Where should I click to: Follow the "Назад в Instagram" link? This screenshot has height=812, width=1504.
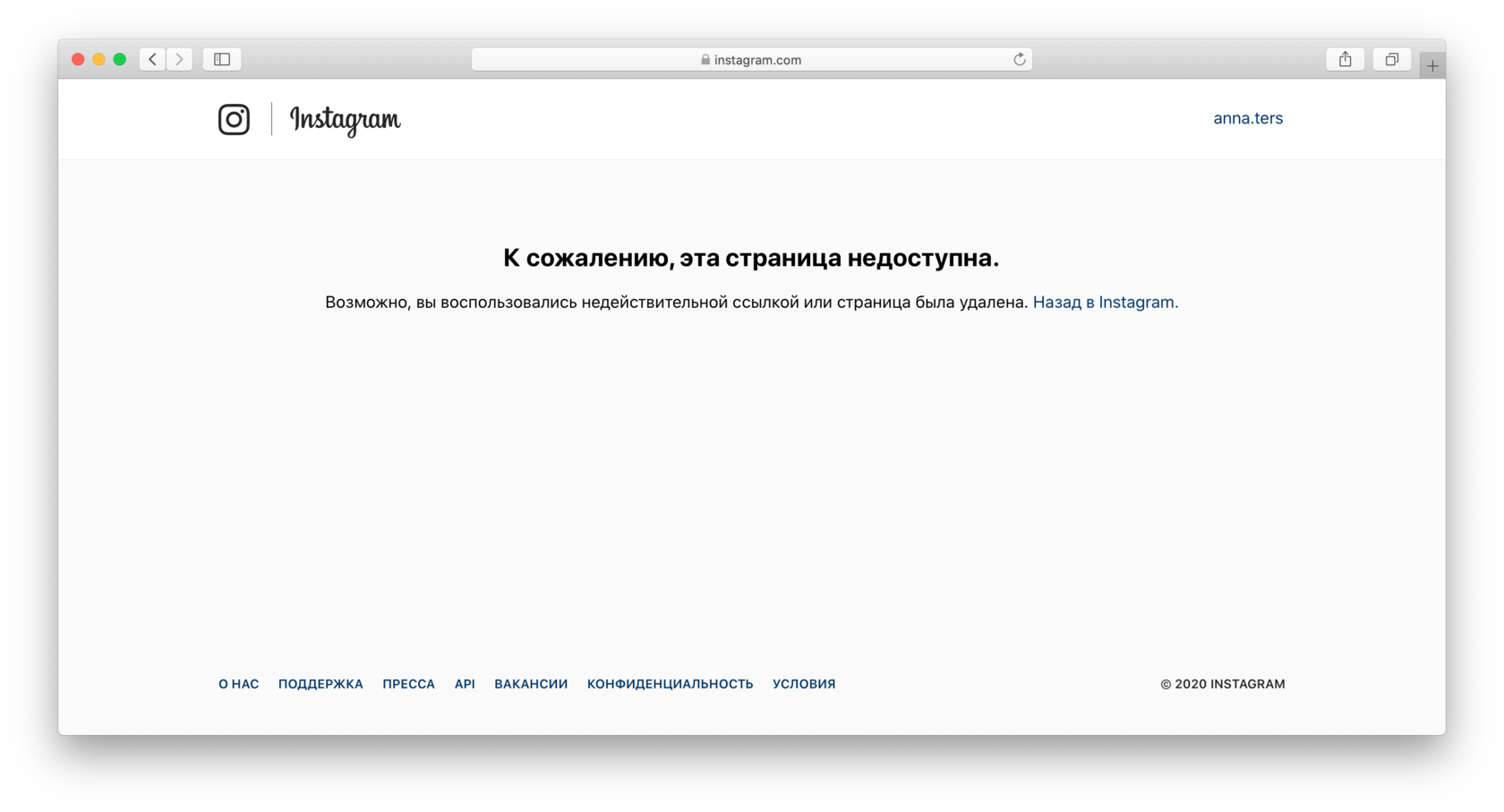[1105, 303]
